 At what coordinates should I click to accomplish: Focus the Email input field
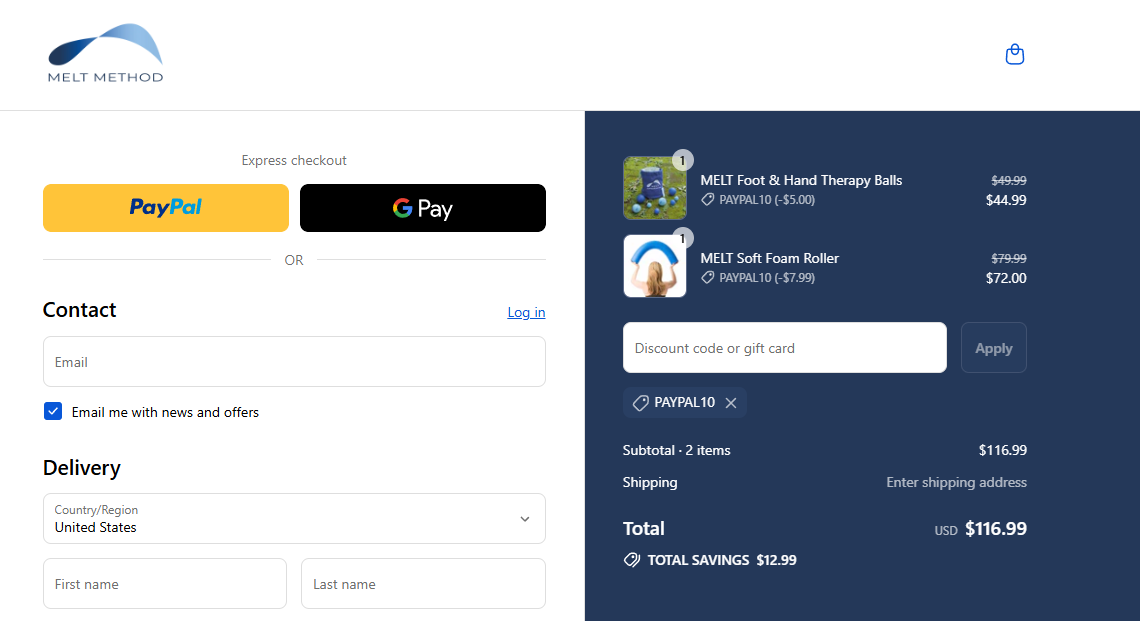(294, 361)
